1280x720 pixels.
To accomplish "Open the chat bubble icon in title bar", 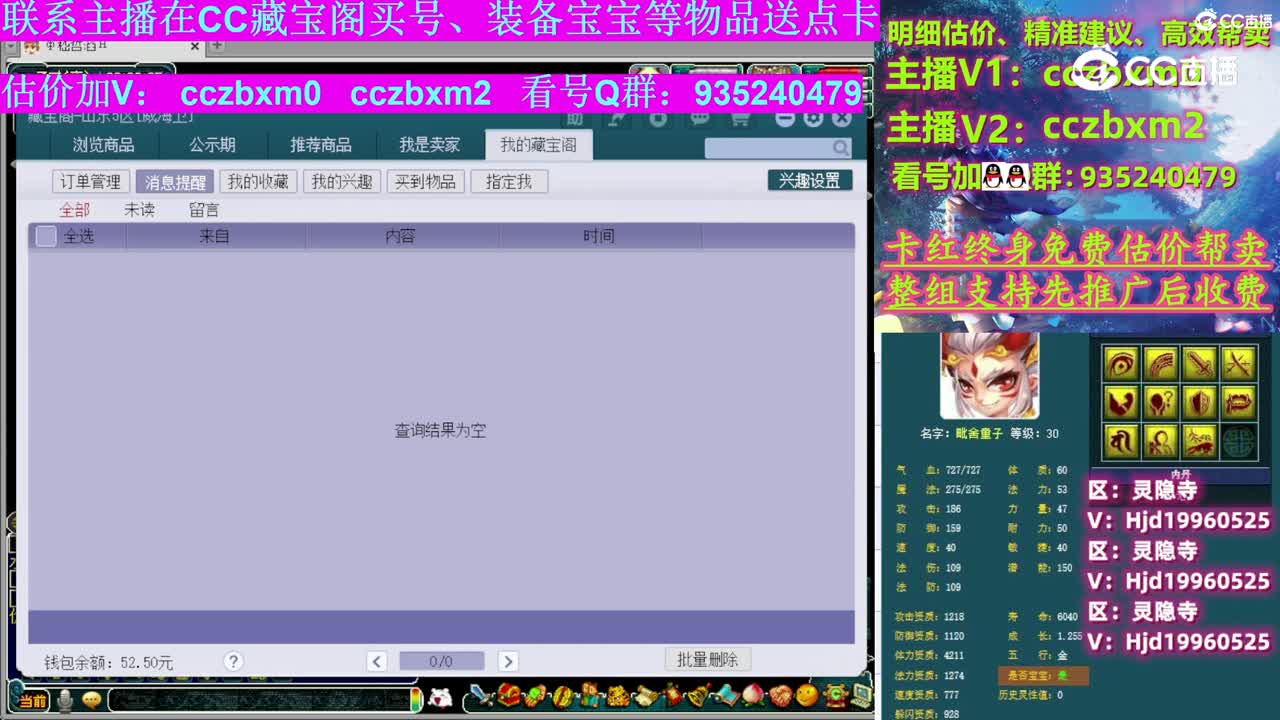I will [x=700, y=119].
